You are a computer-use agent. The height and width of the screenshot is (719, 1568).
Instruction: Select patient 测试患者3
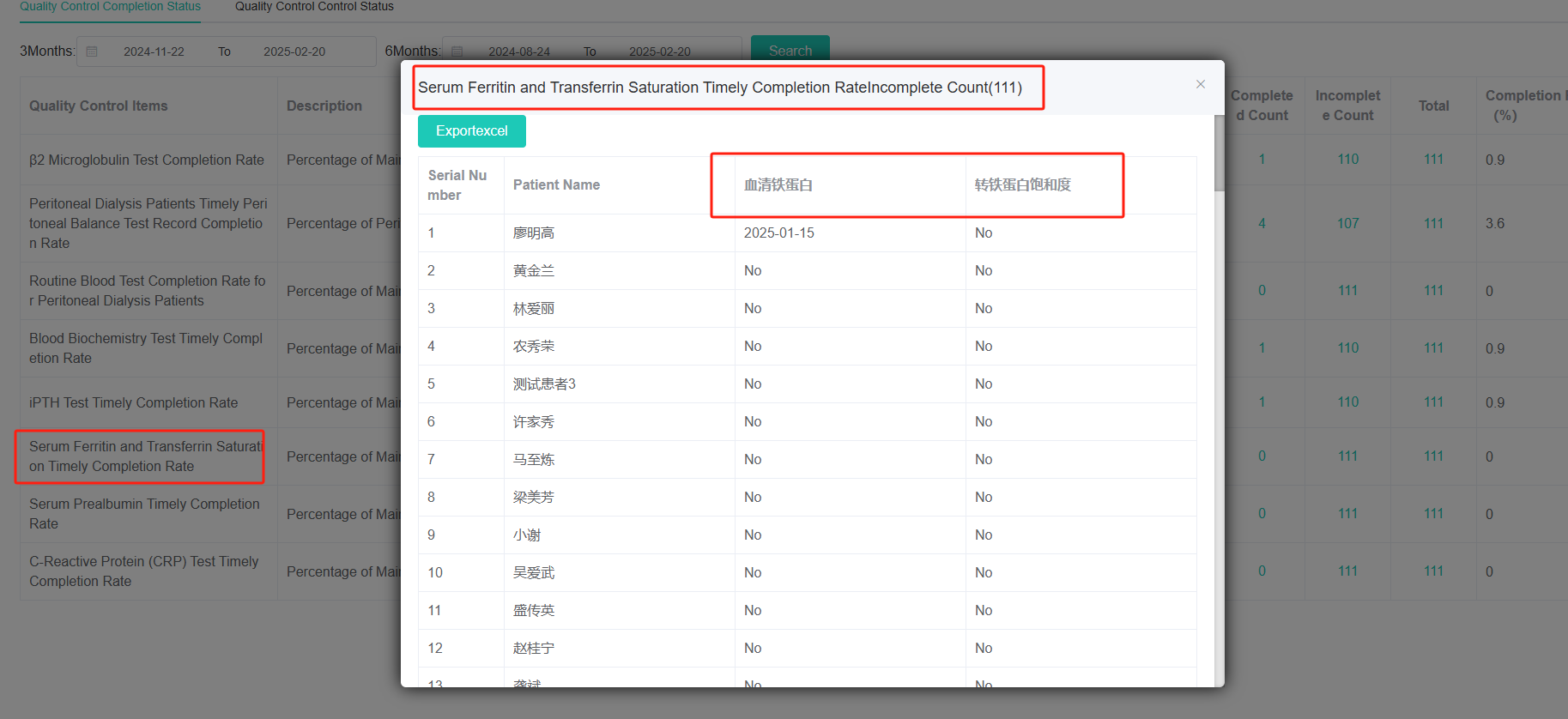coord(544,384)
